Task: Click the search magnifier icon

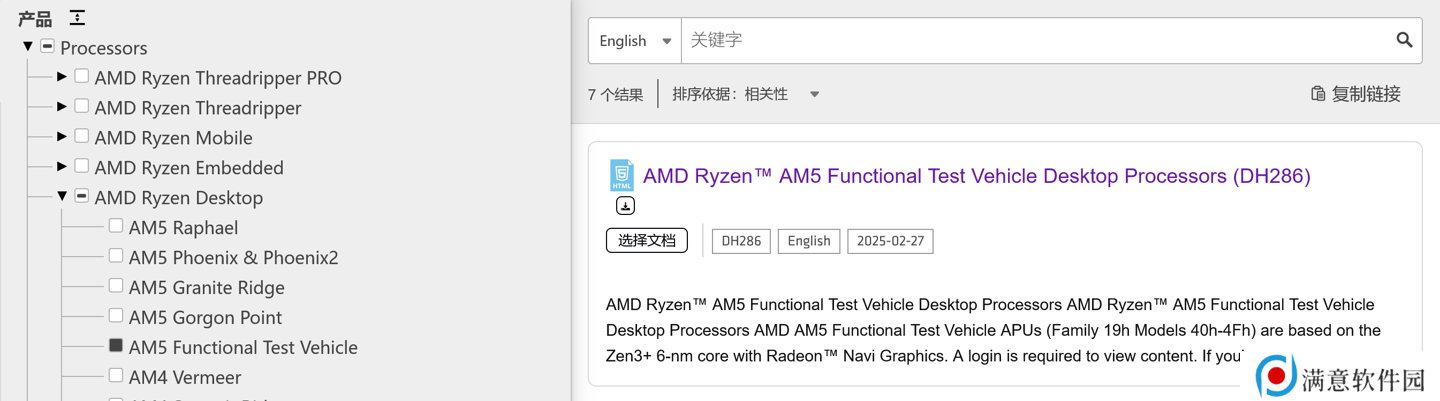Action: coord(1404,40)
